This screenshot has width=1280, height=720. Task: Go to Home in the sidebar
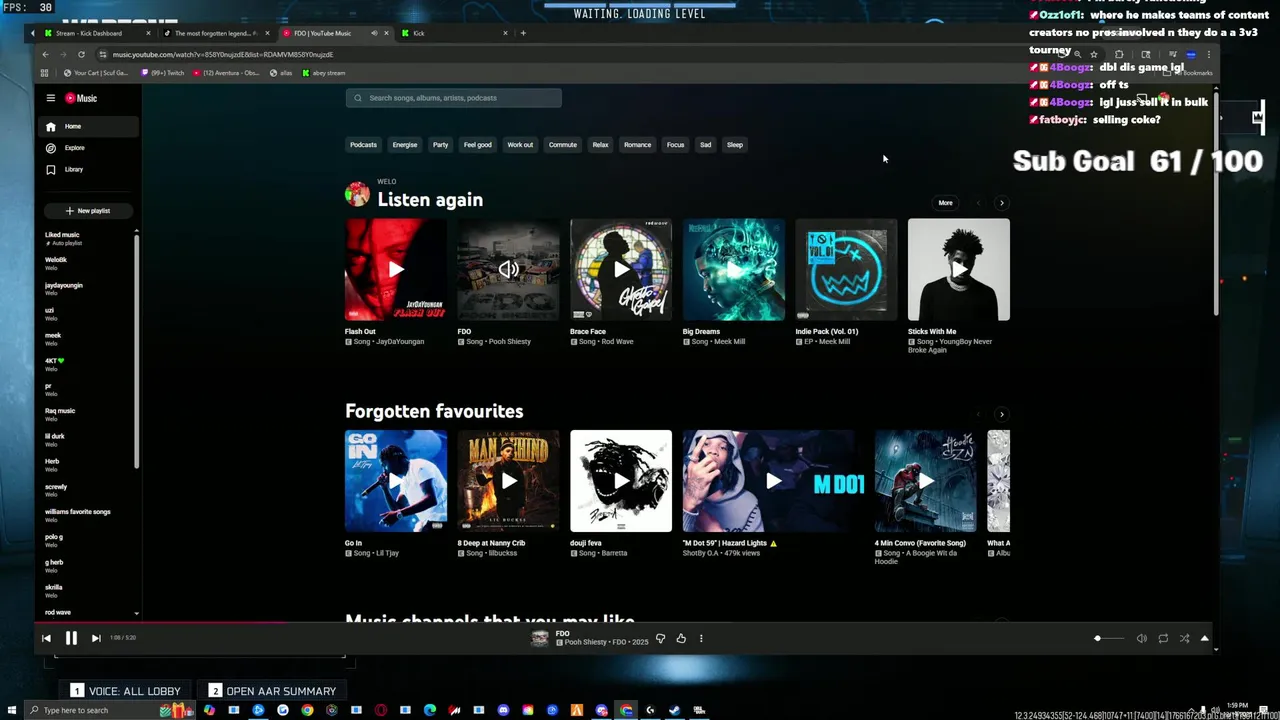coord(87,127)
